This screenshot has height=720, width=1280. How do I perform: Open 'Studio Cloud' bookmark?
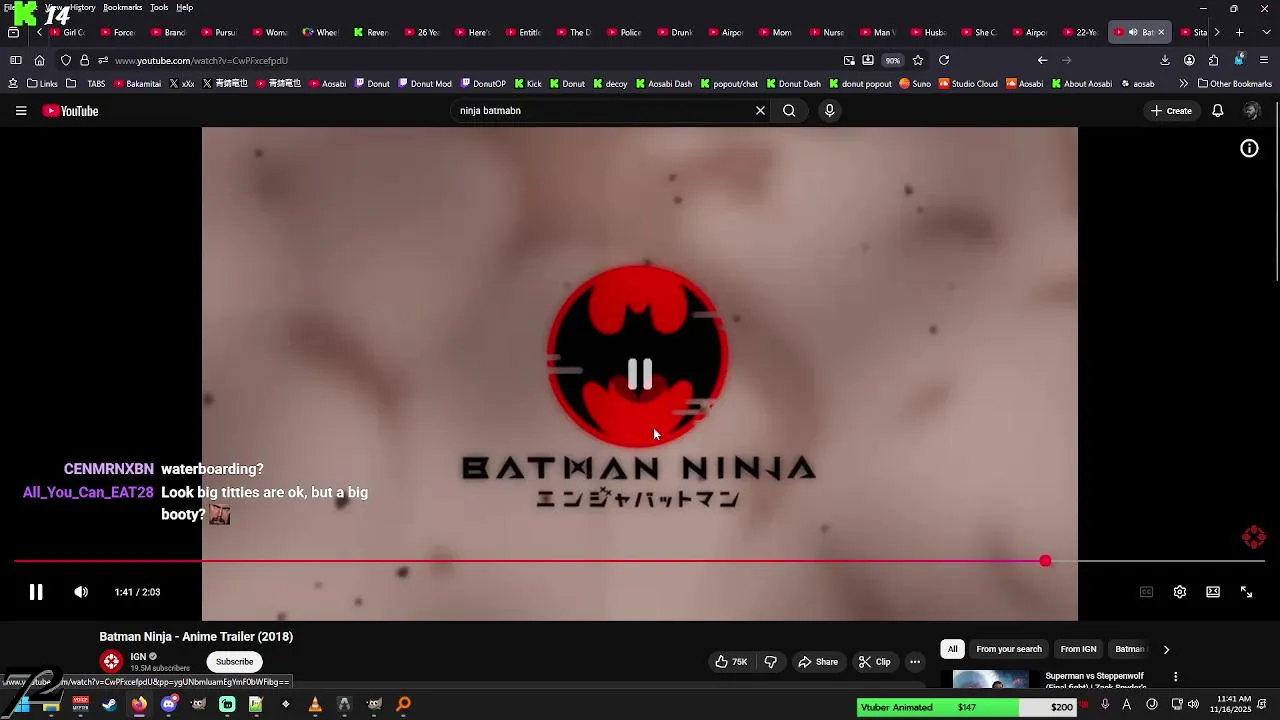tap(968, 84)
